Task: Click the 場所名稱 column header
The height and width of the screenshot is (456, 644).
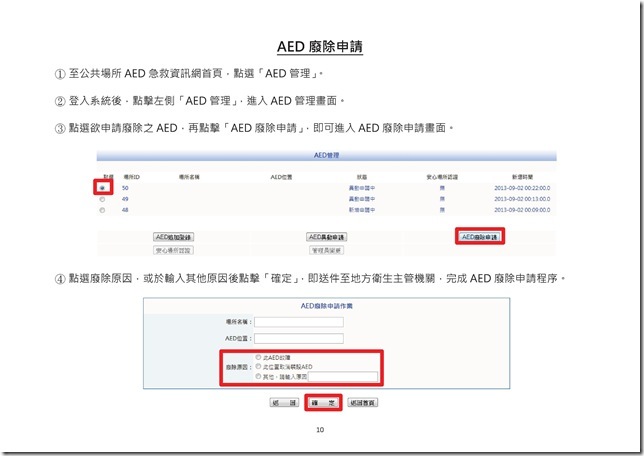Action: coord(189,177)
